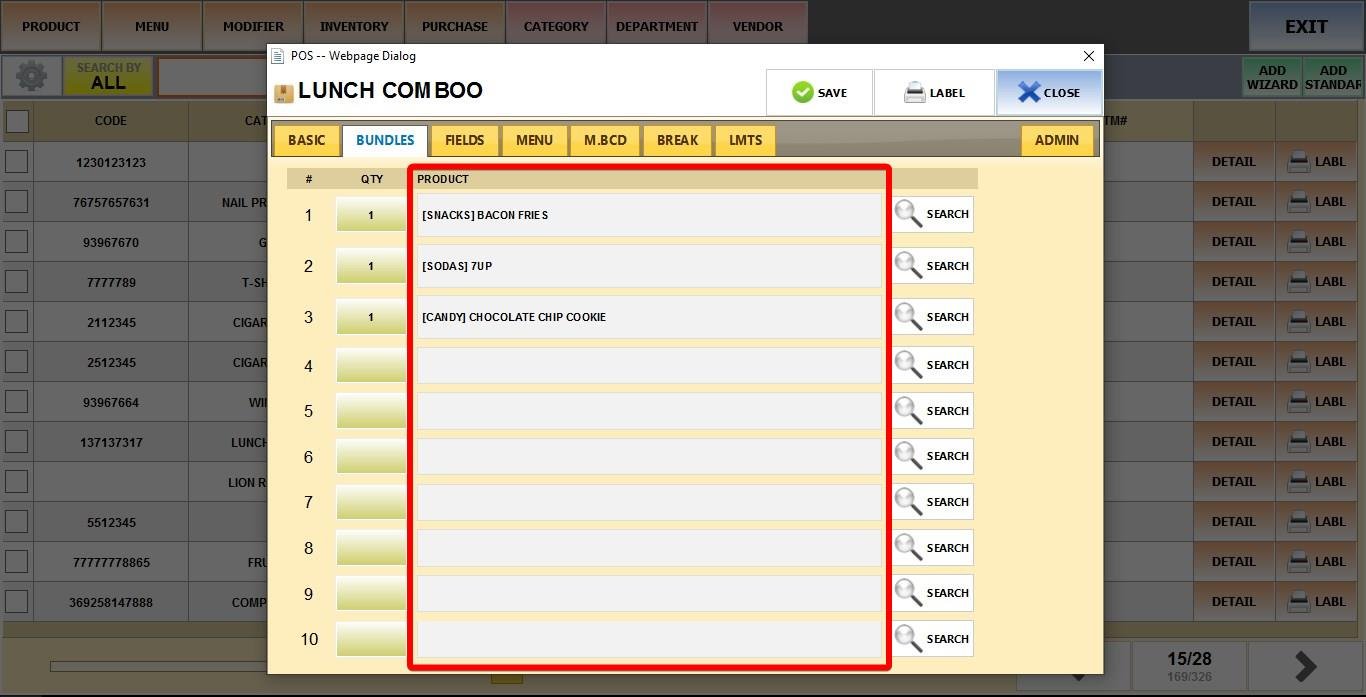Screen dimensions: 1366x697
Task: Click the green checkmark SAVE icon
Action: pyautogui.click(x=802, y=93)
